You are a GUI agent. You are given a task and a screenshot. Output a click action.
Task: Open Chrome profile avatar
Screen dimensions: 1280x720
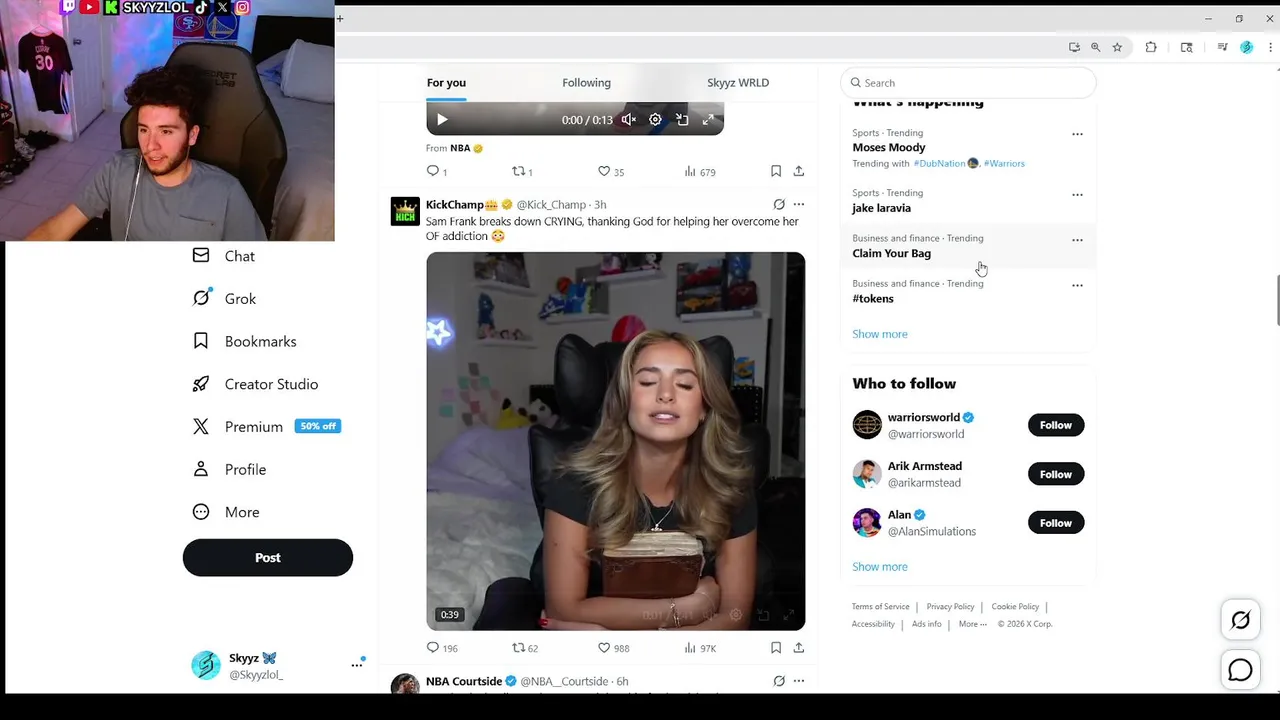click(1246, 47)
